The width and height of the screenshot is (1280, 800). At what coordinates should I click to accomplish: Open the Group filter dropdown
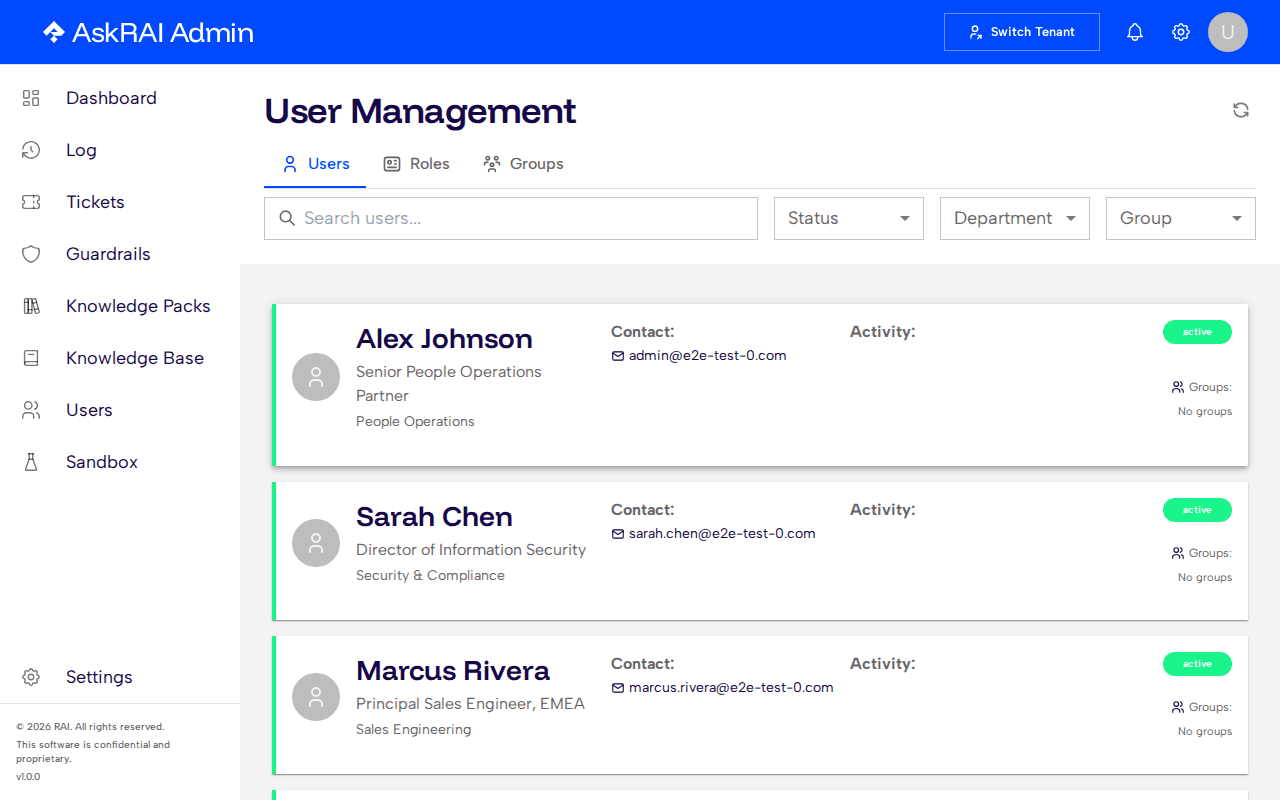(x=1181, y=218)
